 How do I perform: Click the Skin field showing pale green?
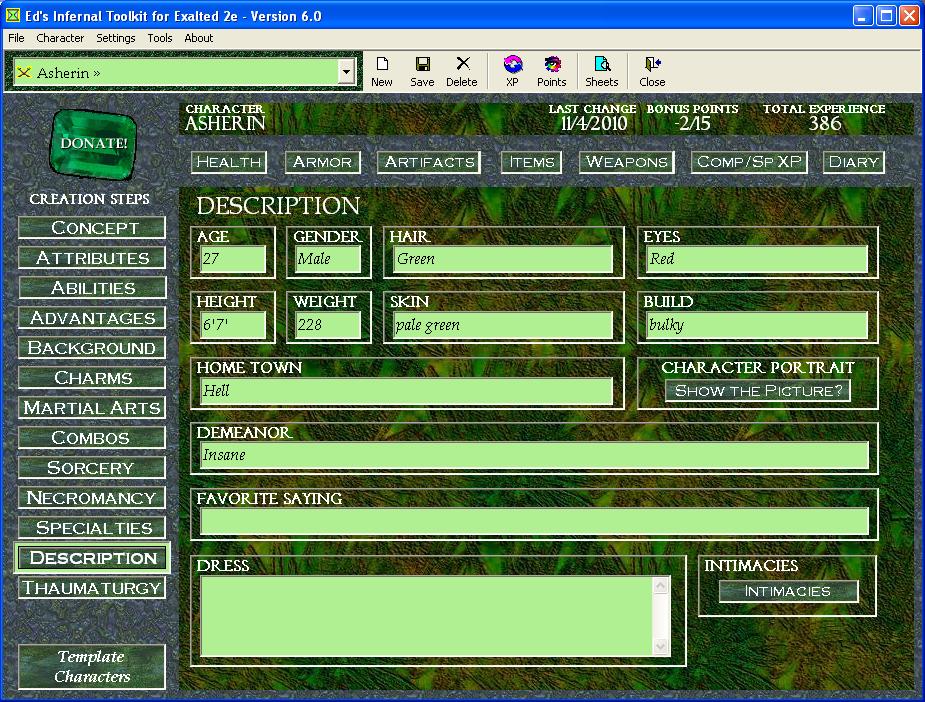point(503,325)
